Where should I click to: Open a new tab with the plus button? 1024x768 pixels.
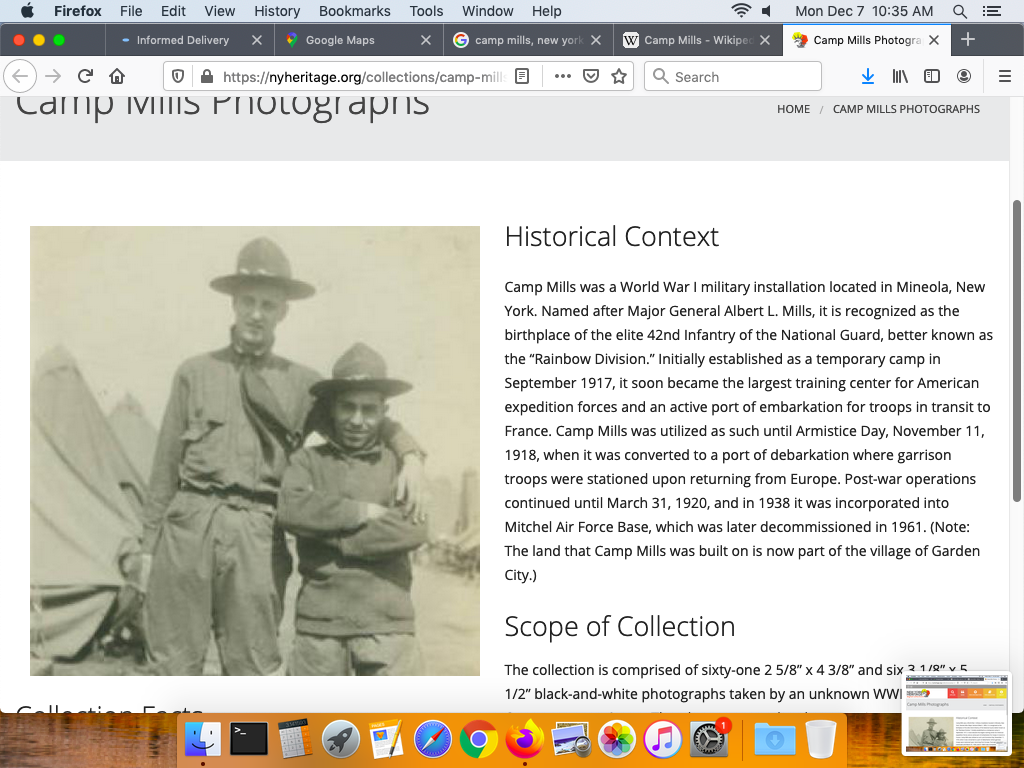point(967,40)
